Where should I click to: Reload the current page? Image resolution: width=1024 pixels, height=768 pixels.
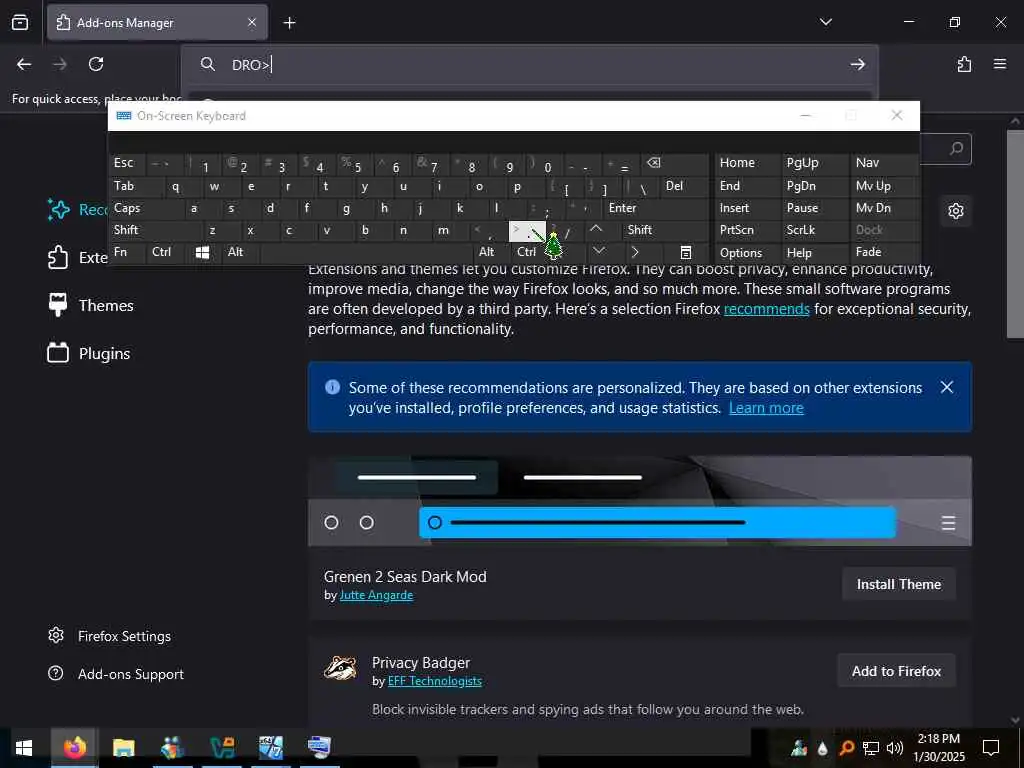[x=96, y=64]
